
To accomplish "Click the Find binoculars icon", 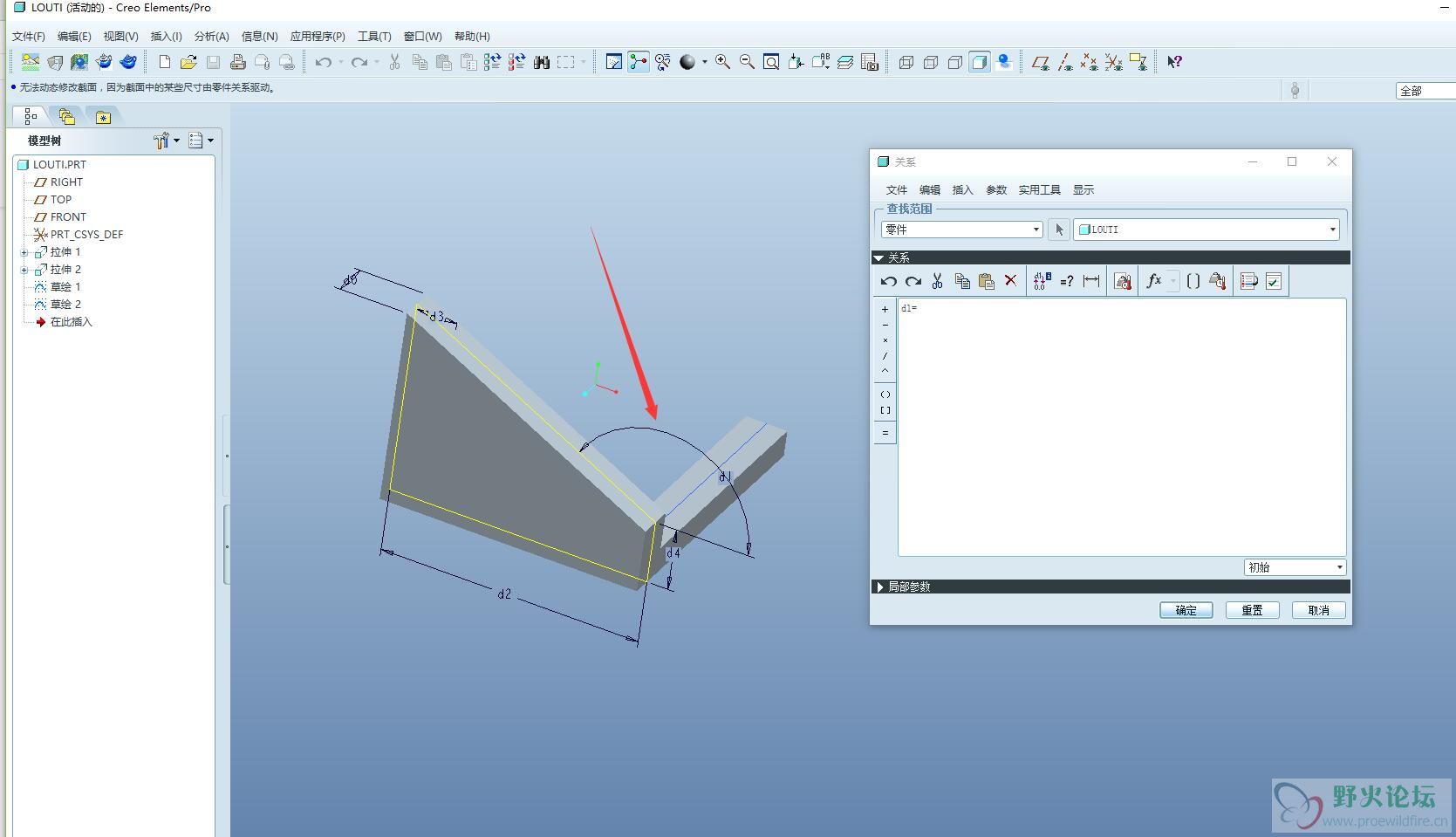I will (542, 62).
